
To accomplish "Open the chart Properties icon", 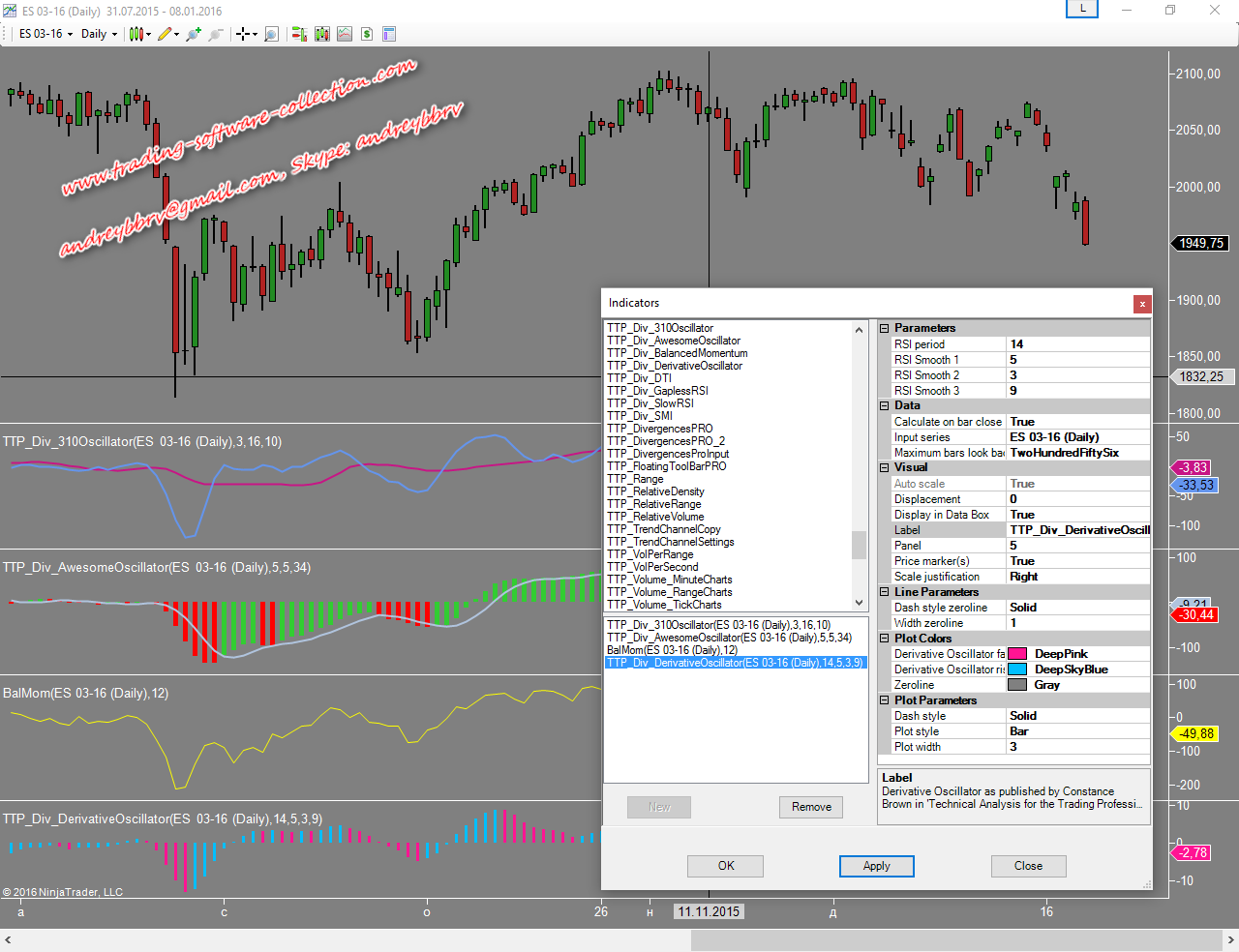I will point(389,34).
